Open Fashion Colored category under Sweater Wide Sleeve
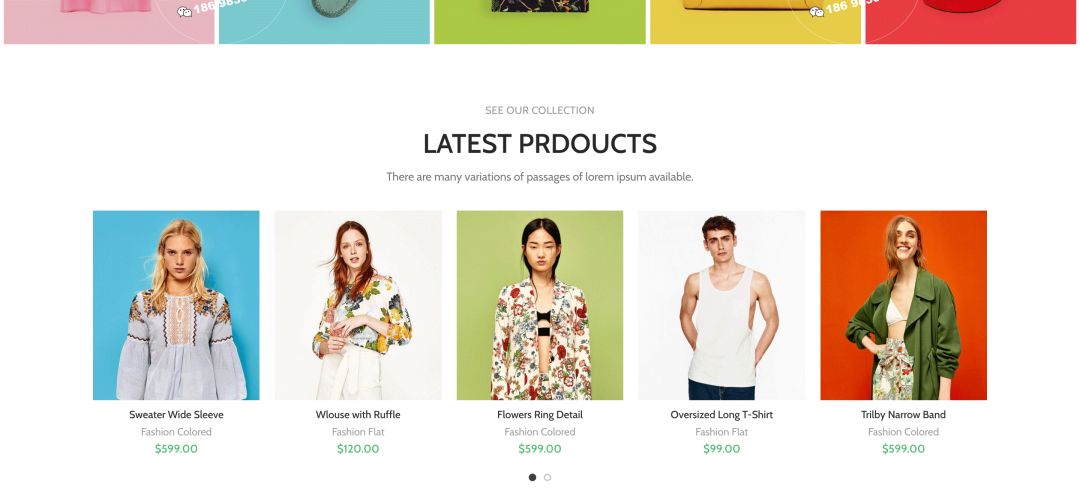This screenshot has height=489, width=1080. tap(176, 432)
